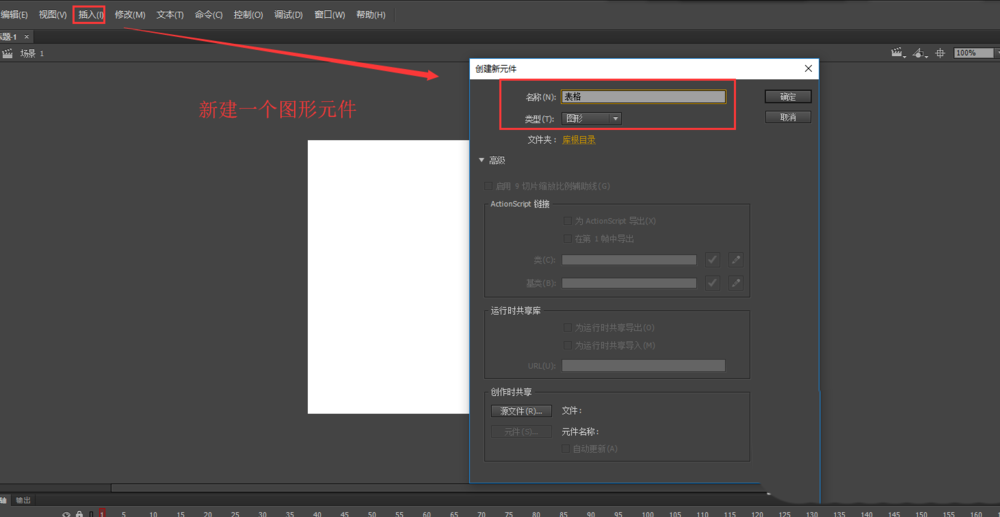This screenshot has width=1000, height=517.
Task: Click frame 100 on the timeline ruler
Action: [x=647, y=513]
